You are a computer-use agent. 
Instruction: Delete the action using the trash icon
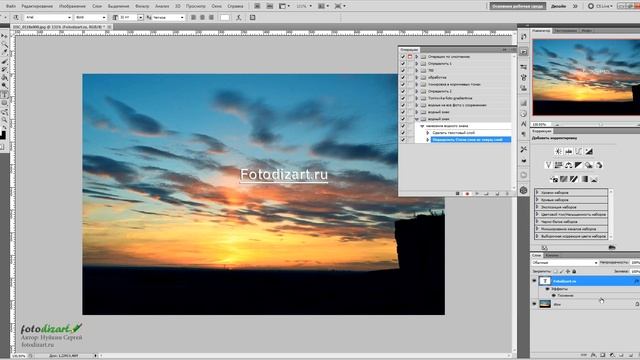tap(507, 193)
